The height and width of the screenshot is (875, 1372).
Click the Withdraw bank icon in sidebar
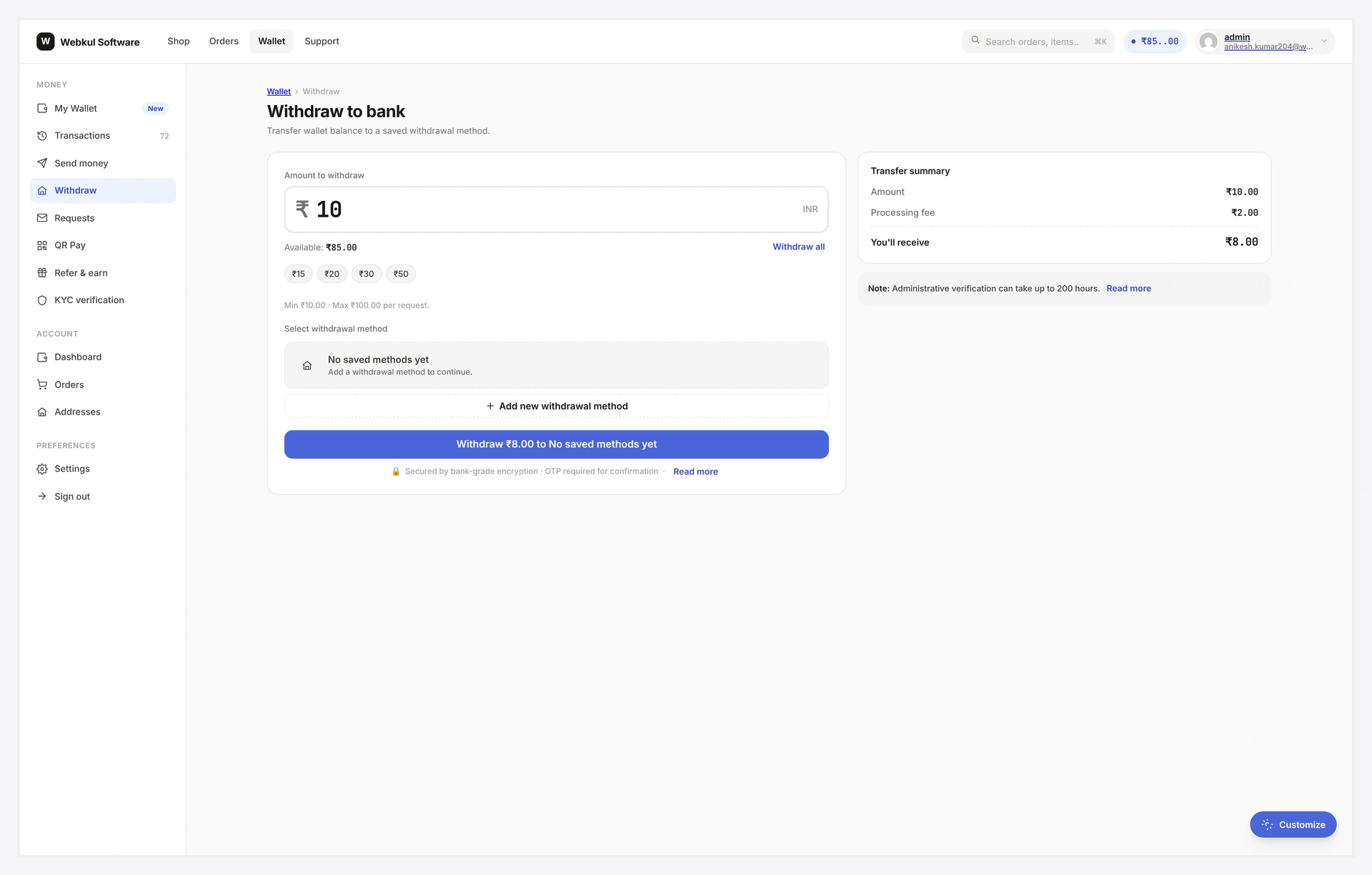[x=42, y=191]
